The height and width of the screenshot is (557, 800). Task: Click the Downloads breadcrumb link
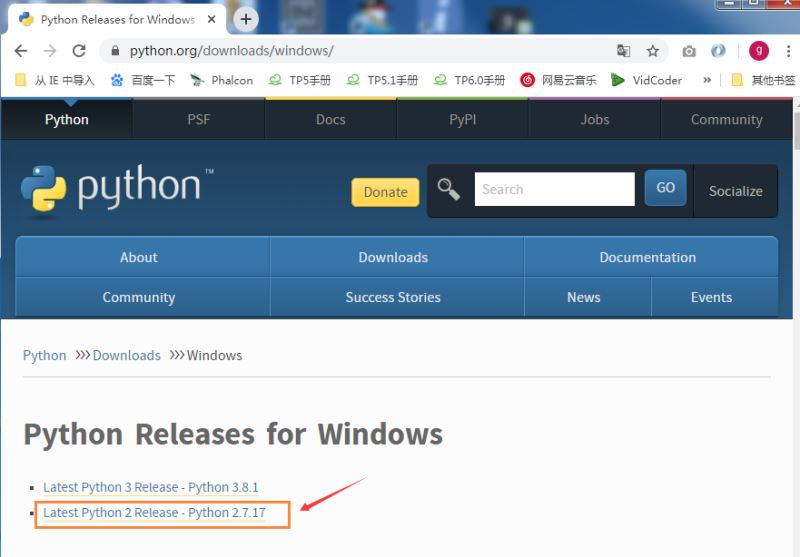click(x=127, y=355)
